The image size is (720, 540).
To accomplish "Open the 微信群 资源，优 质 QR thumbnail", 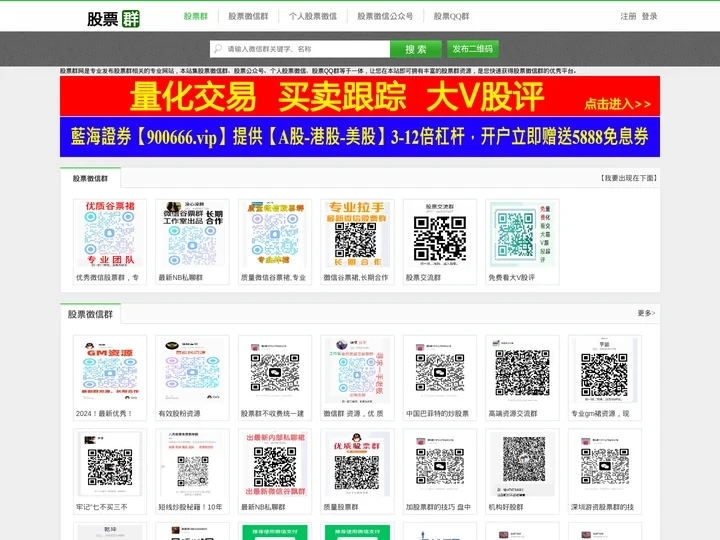I will coord(357,370).
